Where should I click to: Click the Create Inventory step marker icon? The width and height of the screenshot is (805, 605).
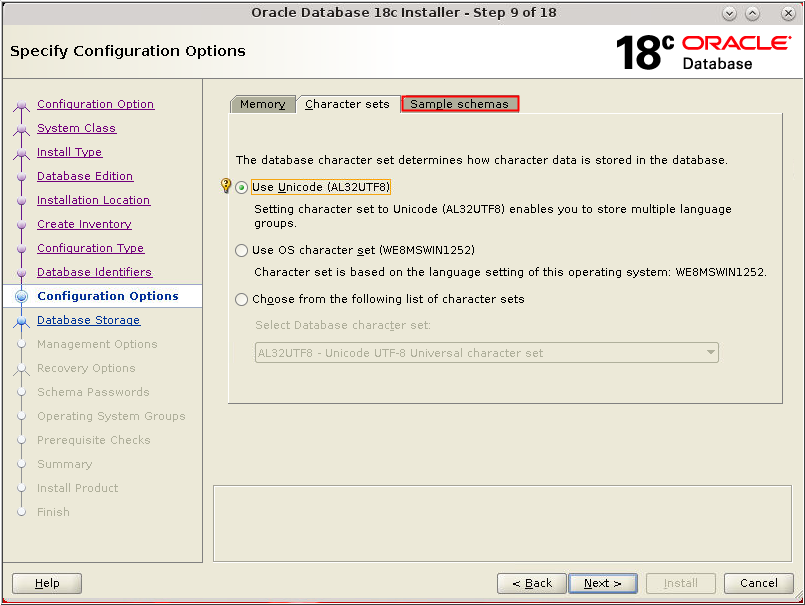coord(22,225)
